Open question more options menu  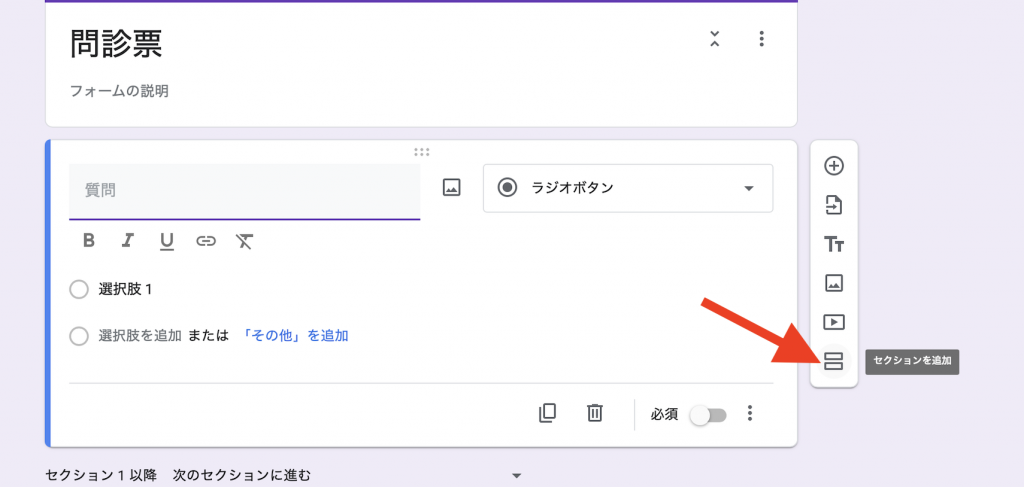[x=751, y=413]
